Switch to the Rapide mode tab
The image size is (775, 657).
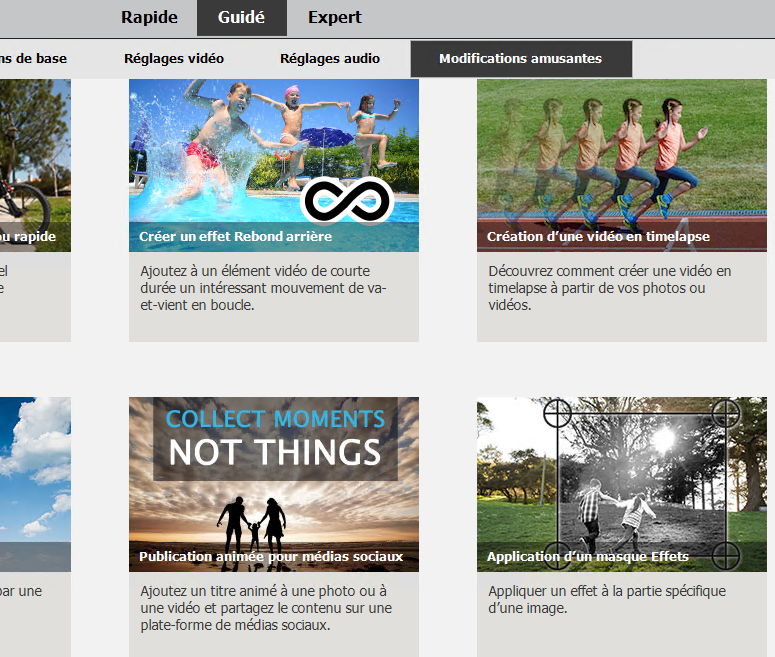pyautogui.click(x=149, y=17)
